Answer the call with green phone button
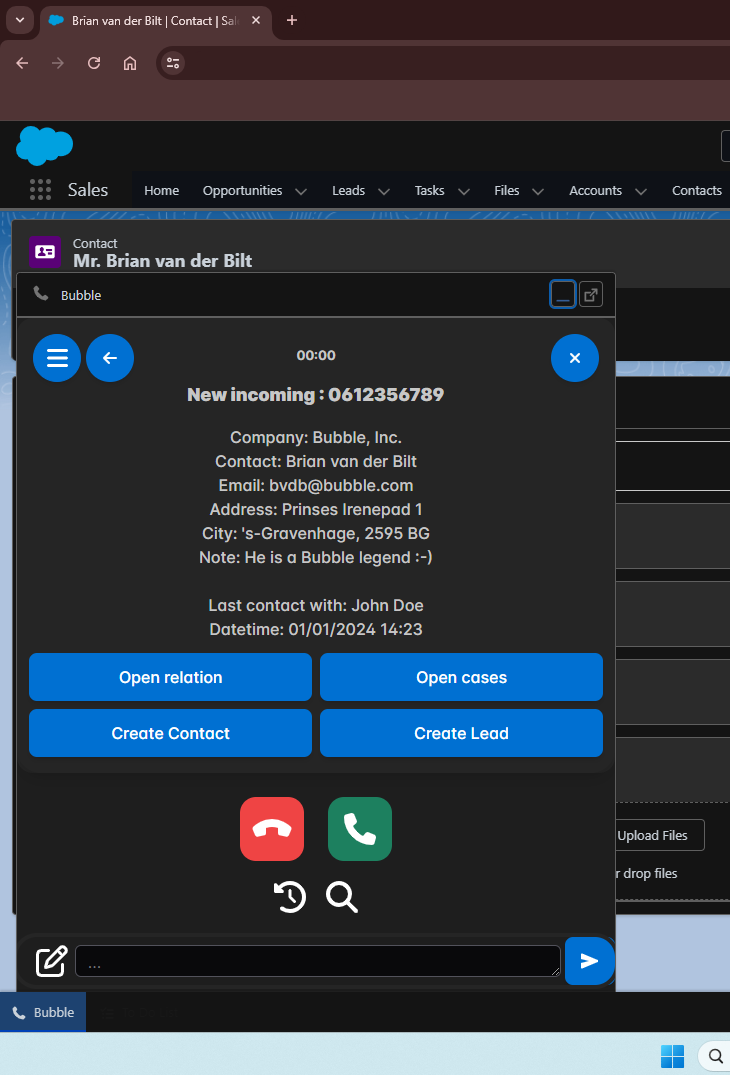The width and height of the screenshot is (730, 1075). click(x=360, y=829)
